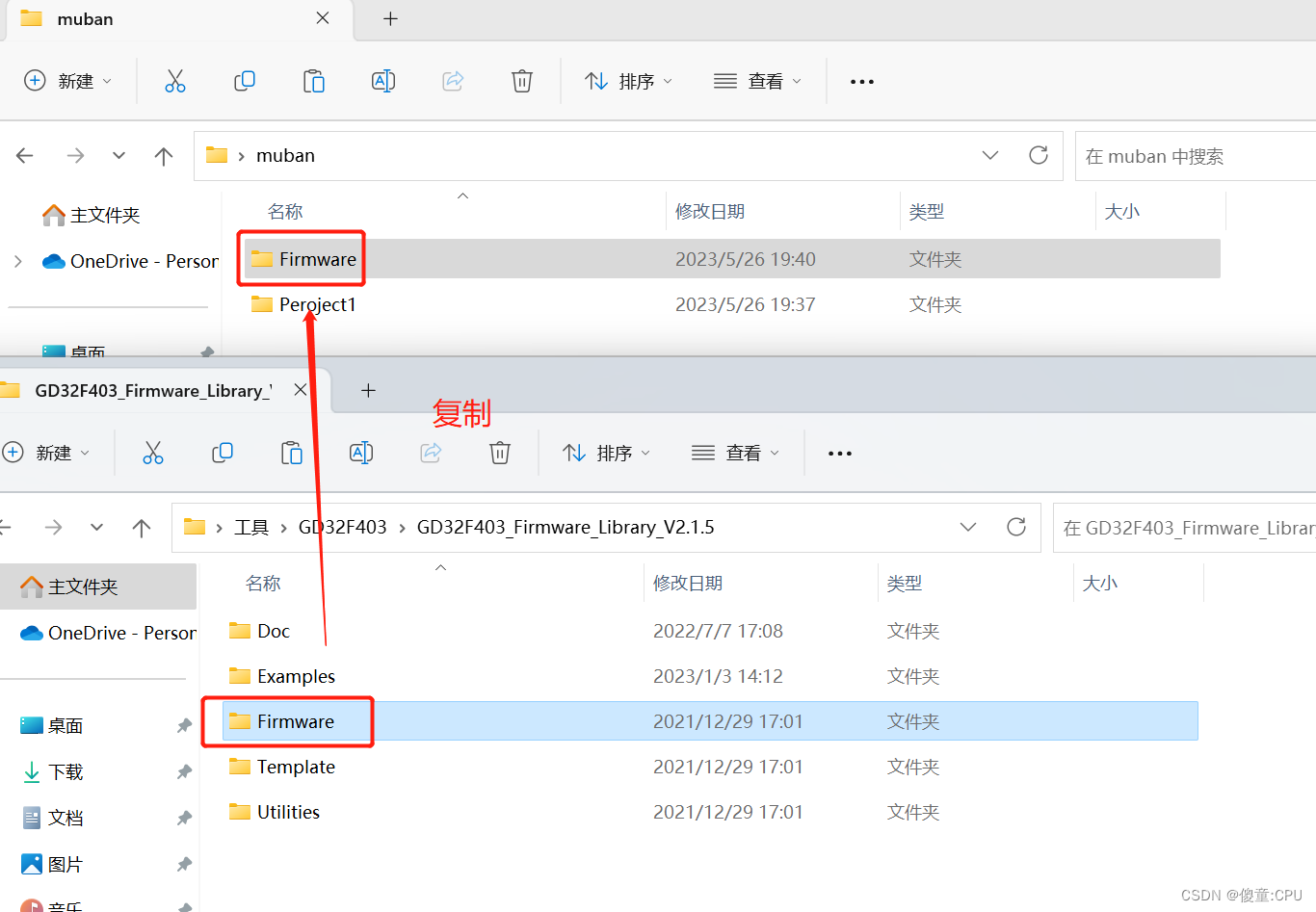
Task: Select OneDrive - Personal in muban window sidebar
Action: 130,261
